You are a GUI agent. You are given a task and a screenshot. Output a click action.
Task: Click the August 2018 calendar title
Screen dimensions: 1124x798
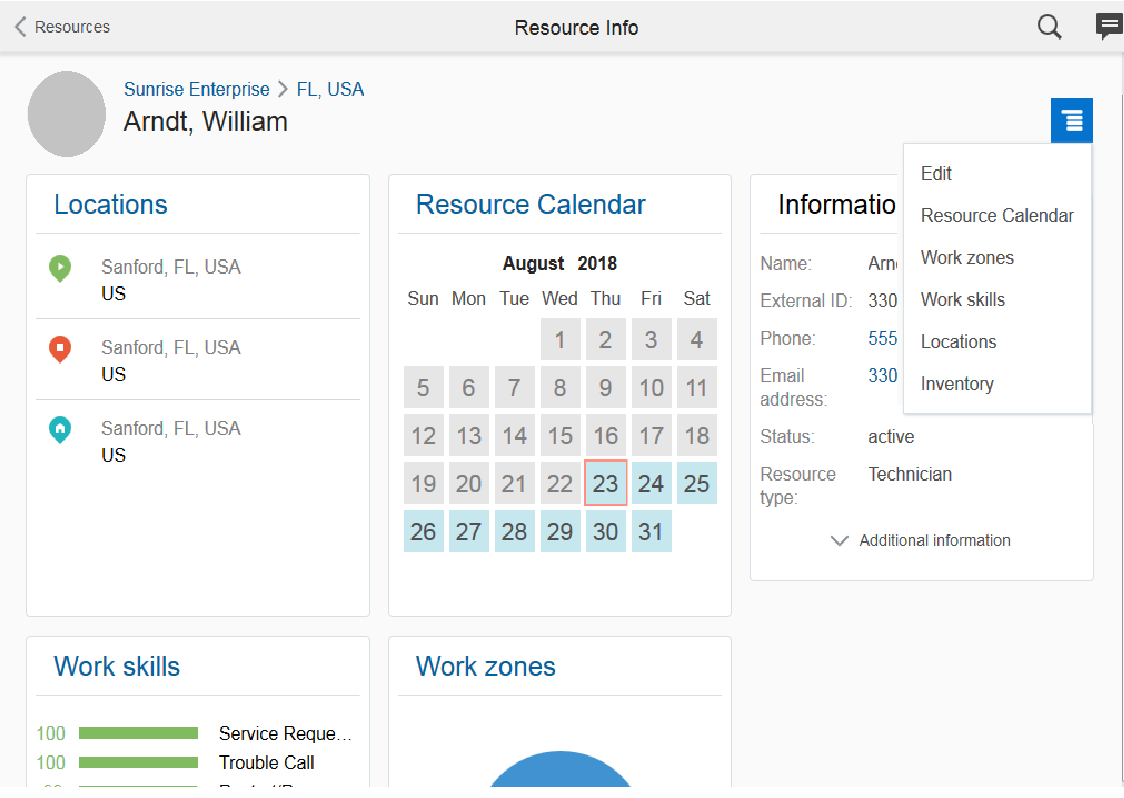[x=560, y=264]
